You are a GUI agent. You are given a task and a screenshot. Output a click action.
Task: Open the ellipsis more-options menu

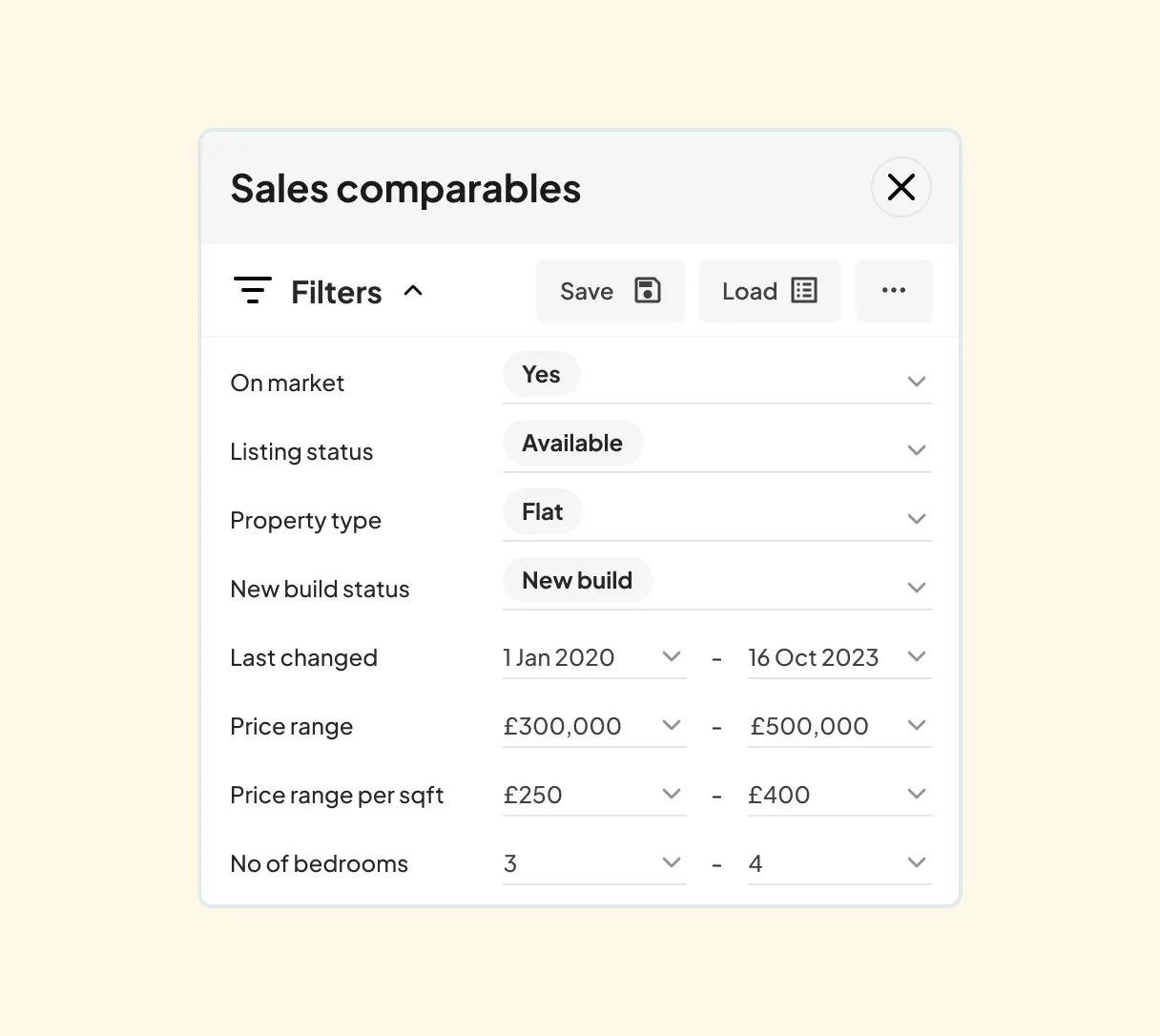[893, 291]
